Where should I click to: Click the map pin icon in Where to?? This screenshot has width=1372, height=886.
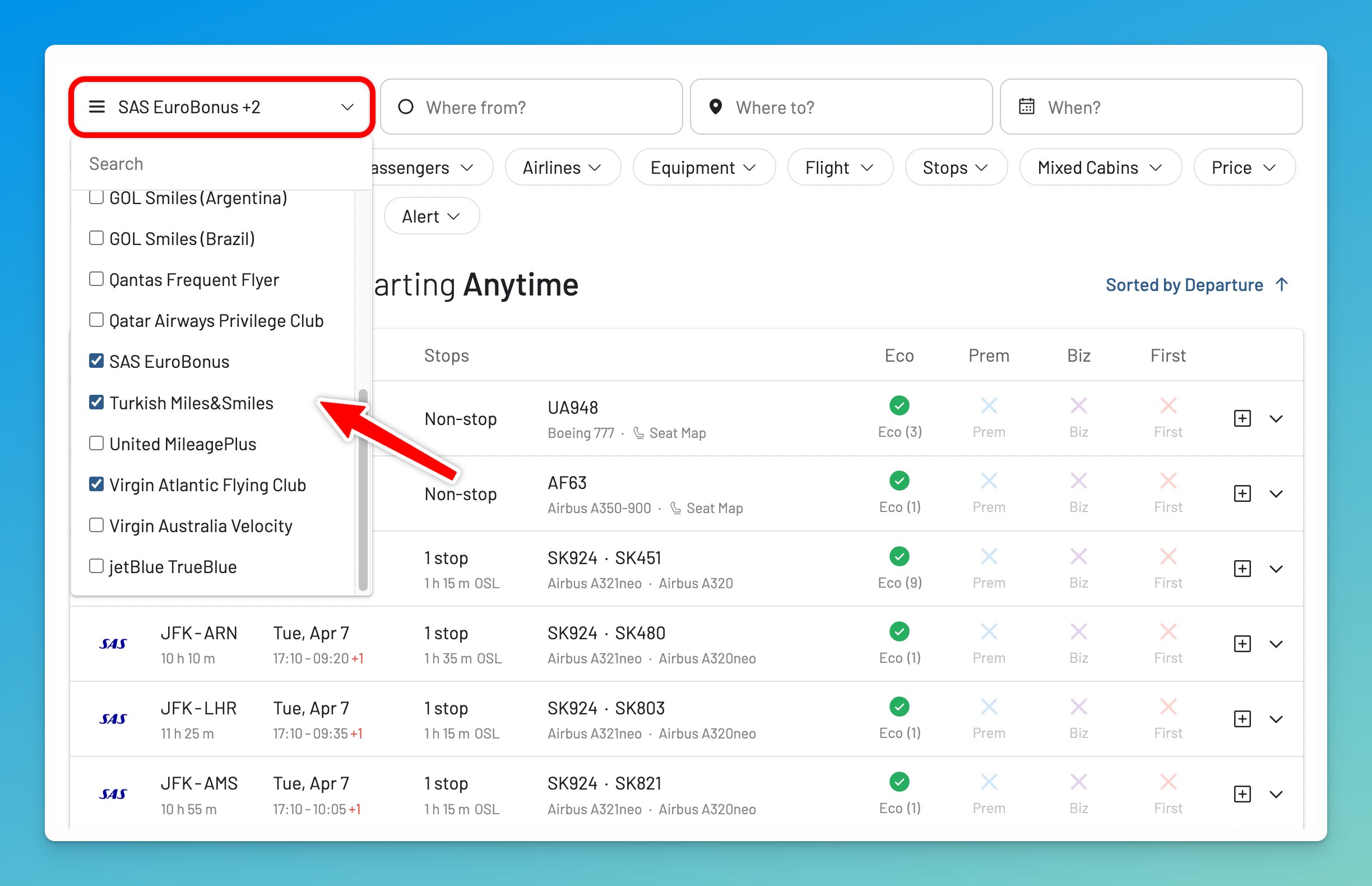(715, 107)
